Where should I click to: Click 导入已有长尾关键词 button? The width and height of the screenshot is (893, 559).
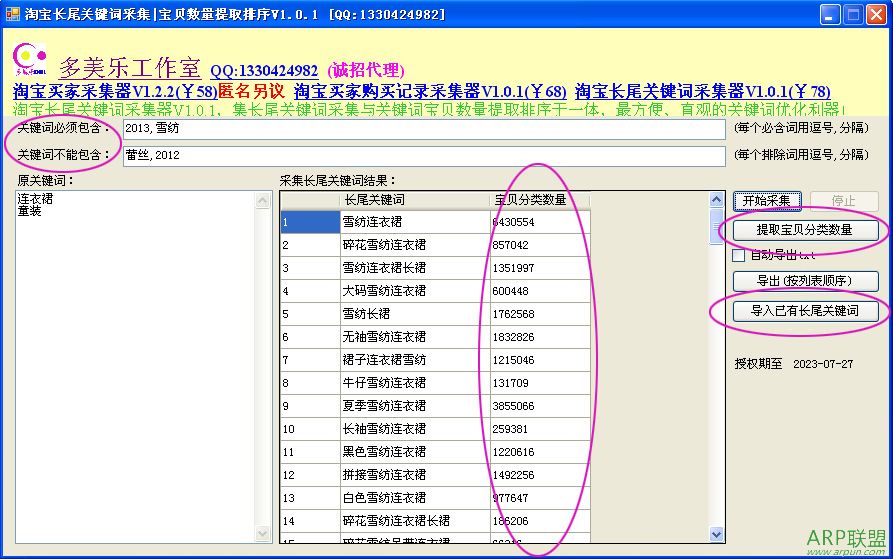click(805, 311)
